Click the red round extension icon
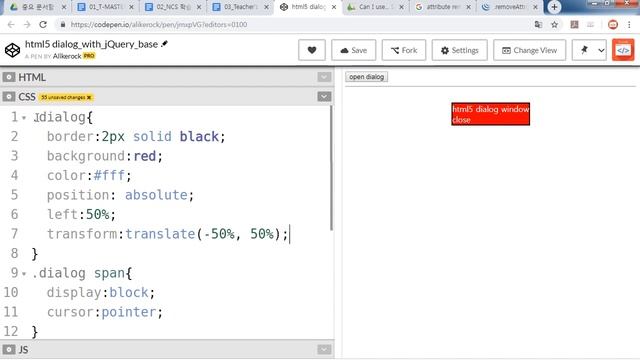Screen dimensions: 640x360 click(x=613, y=24)
